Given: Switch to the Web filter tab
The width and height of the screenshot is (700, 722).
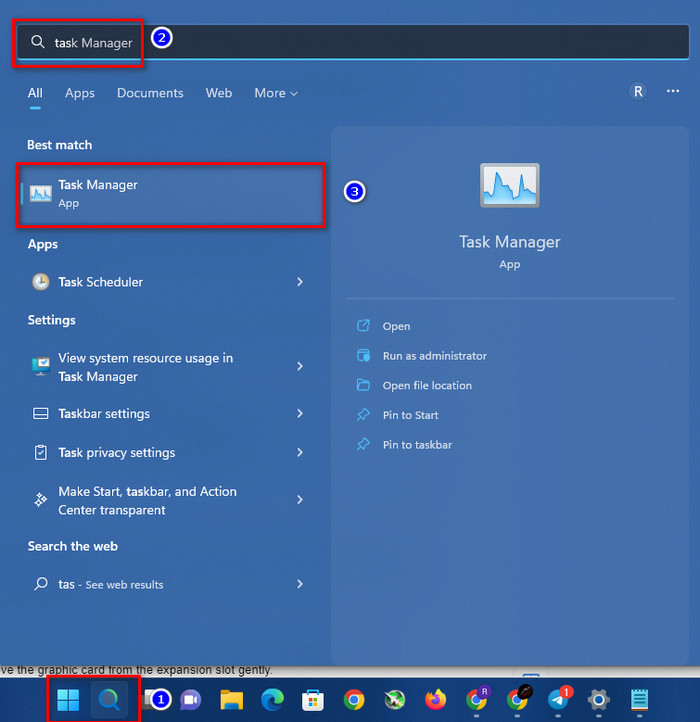Looking at the screenshot, I should [x=219, y=93].
